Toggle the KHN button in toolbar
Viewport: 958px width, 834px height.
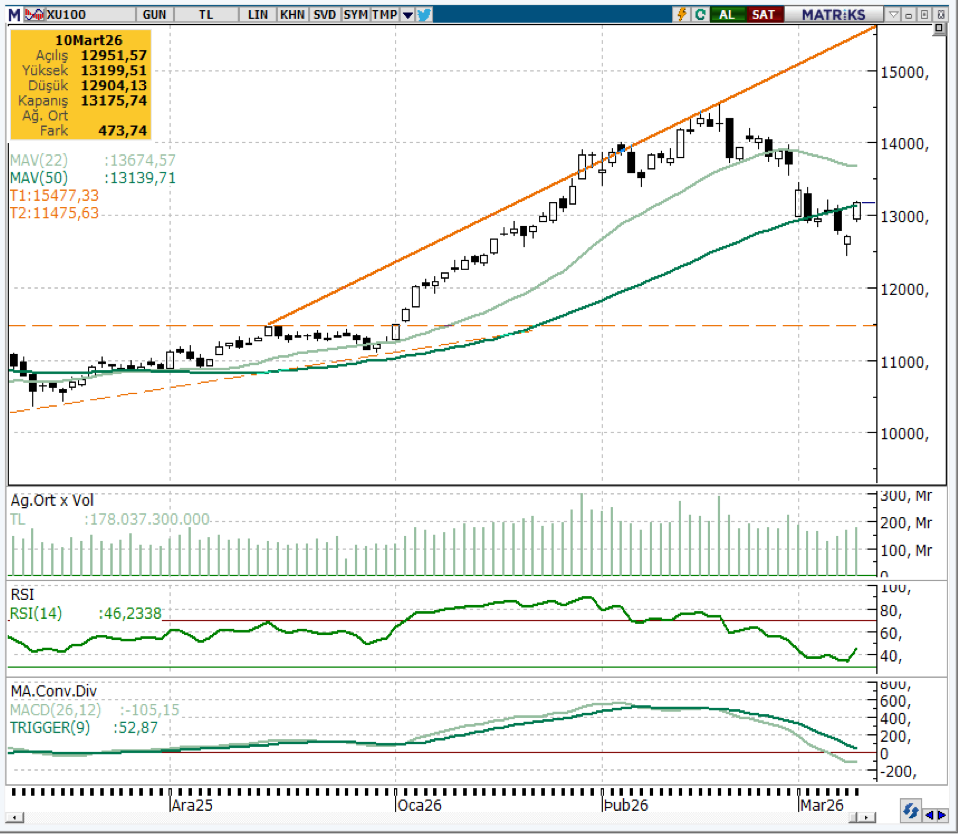[293, 15]
